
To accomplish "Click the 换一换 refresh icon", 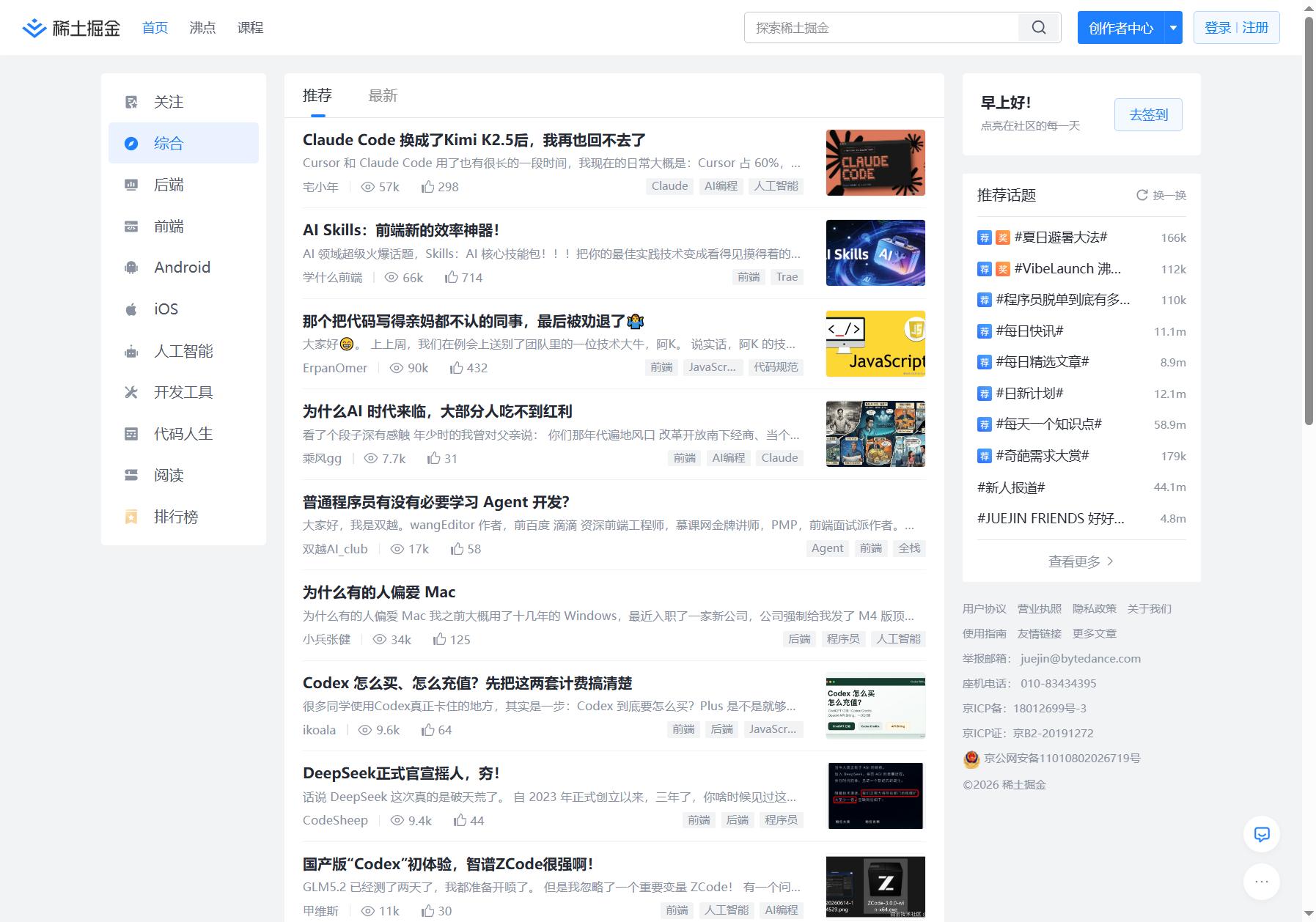I will [x=1142, y=195].
